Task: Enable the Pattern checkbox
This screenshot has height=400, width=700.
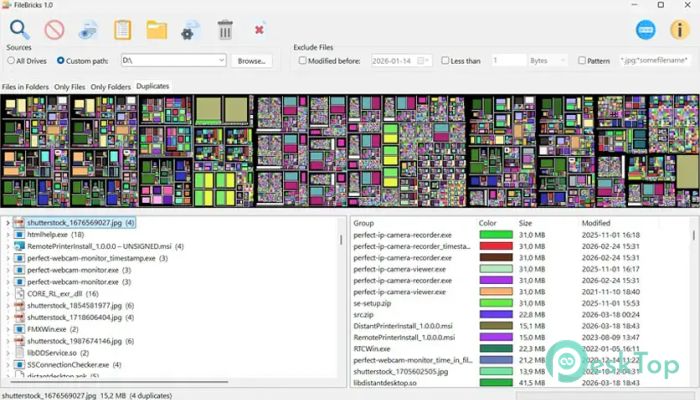Action: (x=582, y=60)
